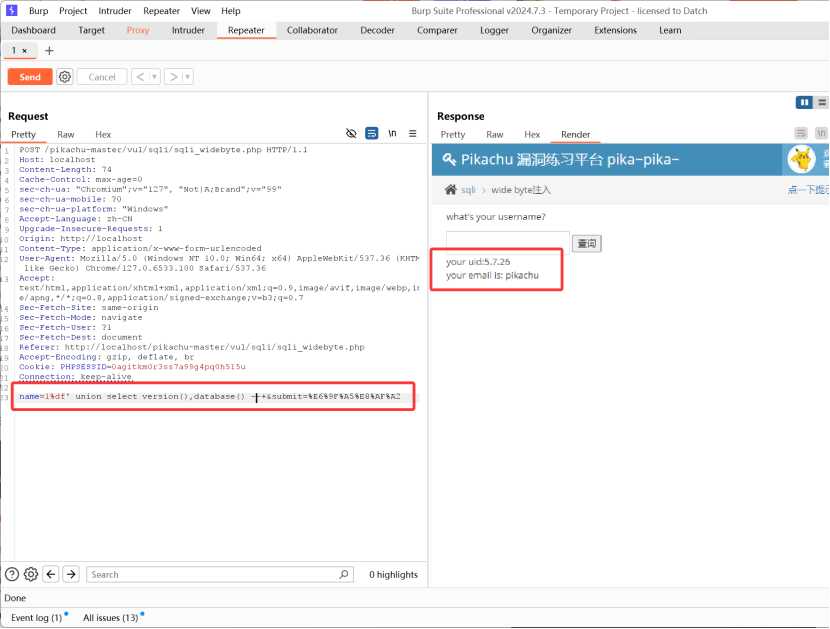This screenshot has height=629, width=830.
Task: Open the Request panel hamburger menu
Action: click(412, 133)
